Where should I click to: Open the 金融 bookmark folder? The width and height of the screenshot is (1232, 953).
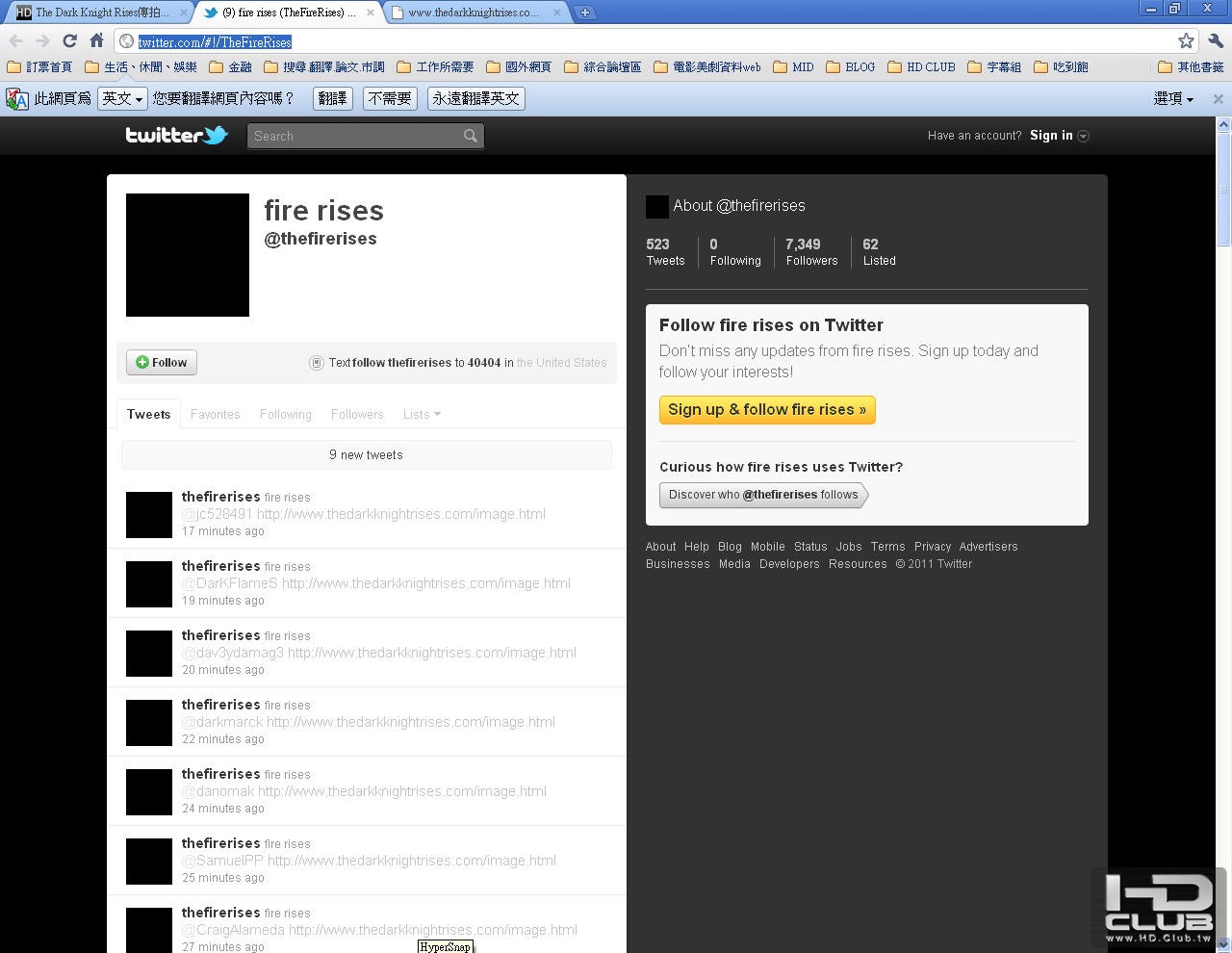231,67
